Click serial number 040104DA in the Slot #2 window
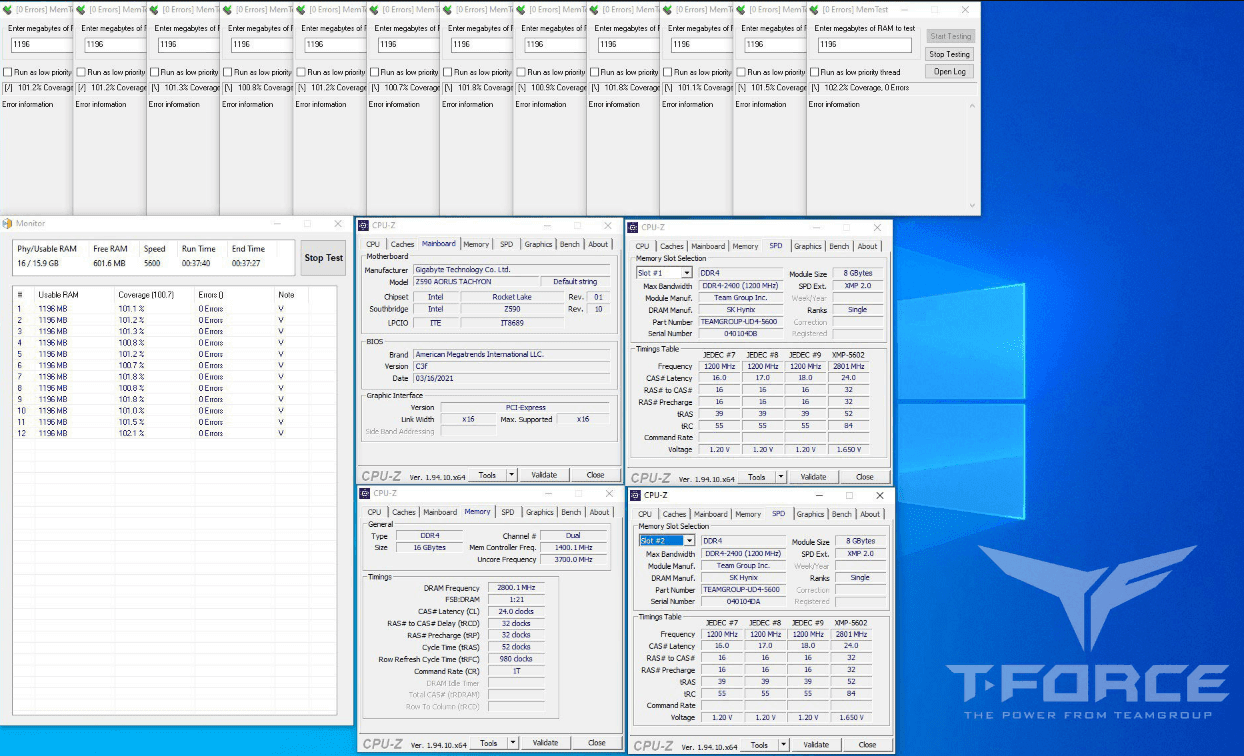 (744, 602)
